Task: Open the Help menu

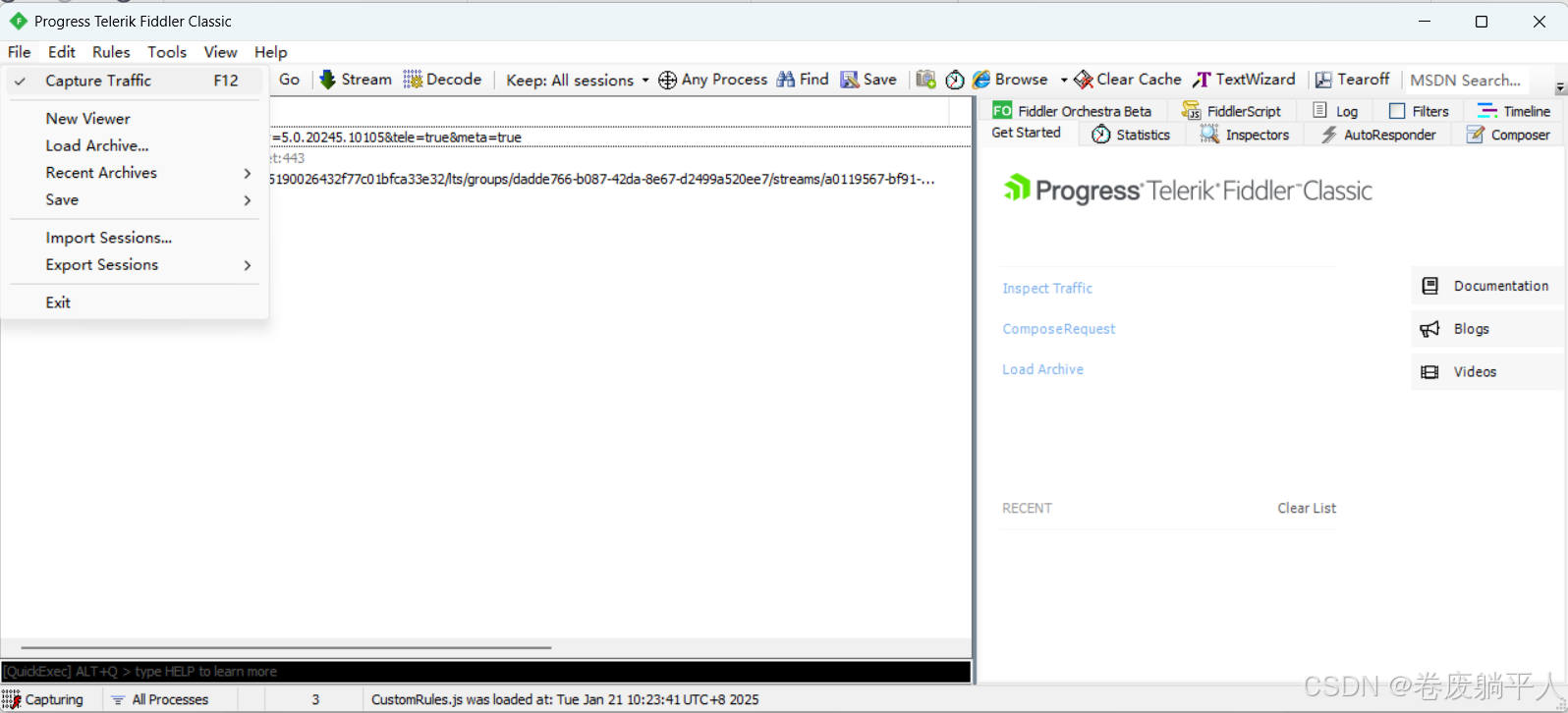Action: (271, 52)
